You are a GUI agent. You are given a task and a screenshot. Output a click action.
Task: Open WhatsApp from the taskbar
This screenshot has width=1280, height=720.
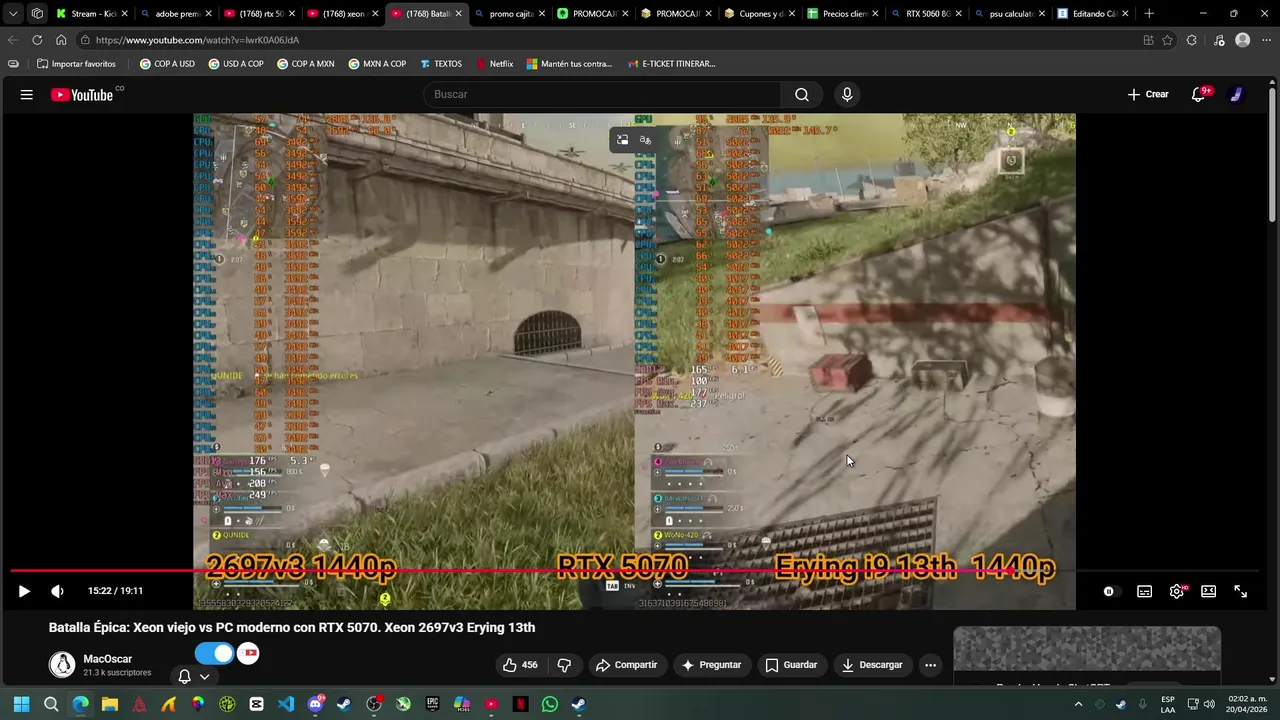[x=550, y=704]
